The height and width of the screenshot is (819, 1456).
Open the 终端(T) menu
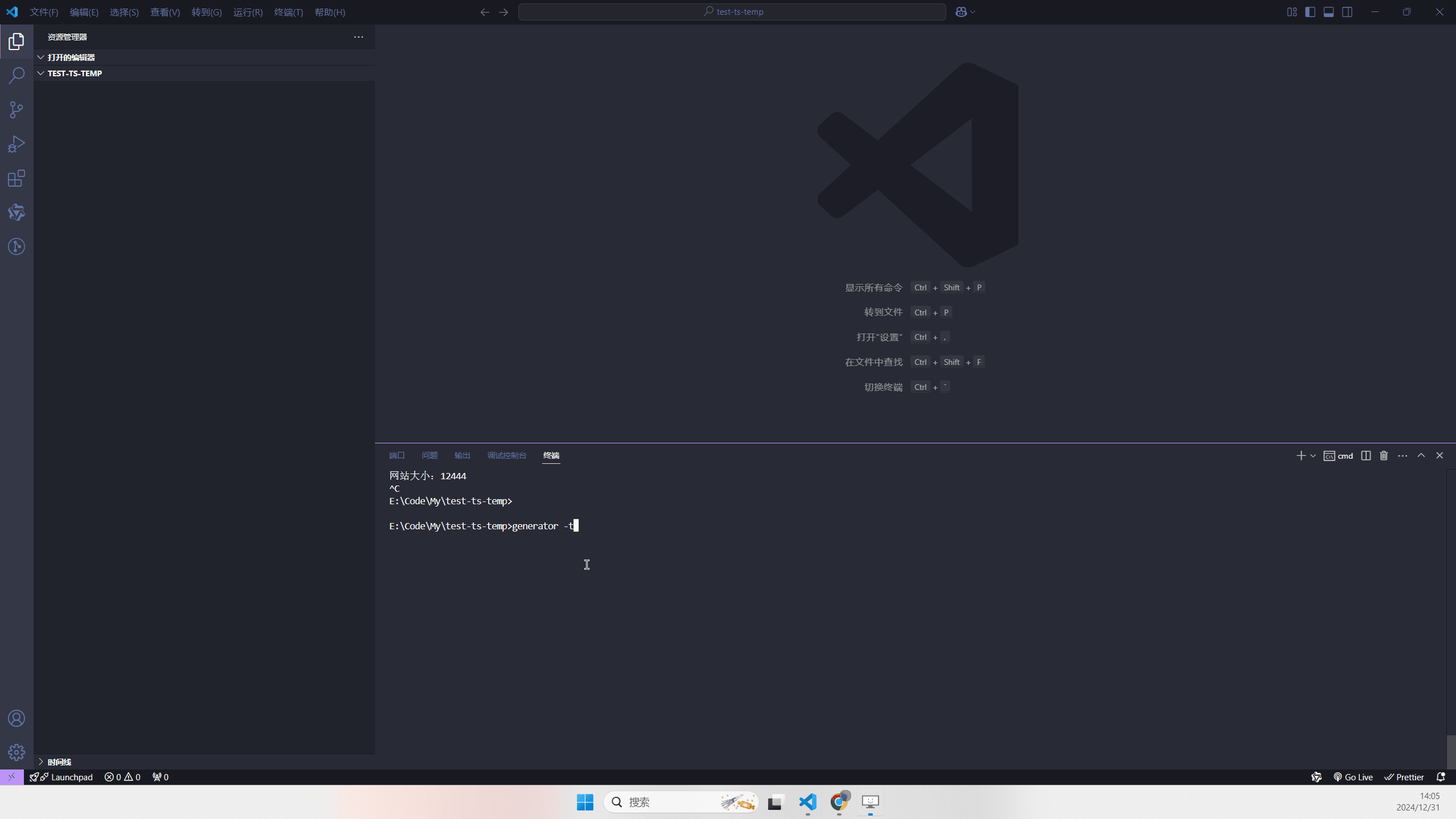click(288, 12)
